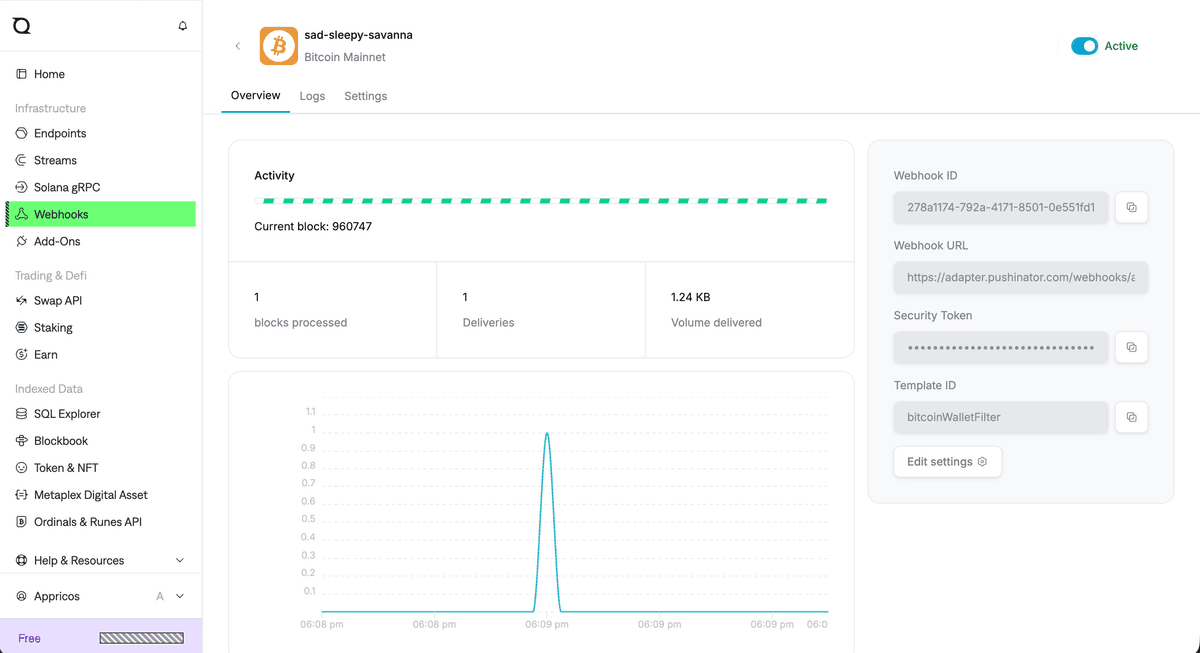Click the Add-Ons sidebar icon
Viewport: 1200px width, 653px height.
coord(22,241)
